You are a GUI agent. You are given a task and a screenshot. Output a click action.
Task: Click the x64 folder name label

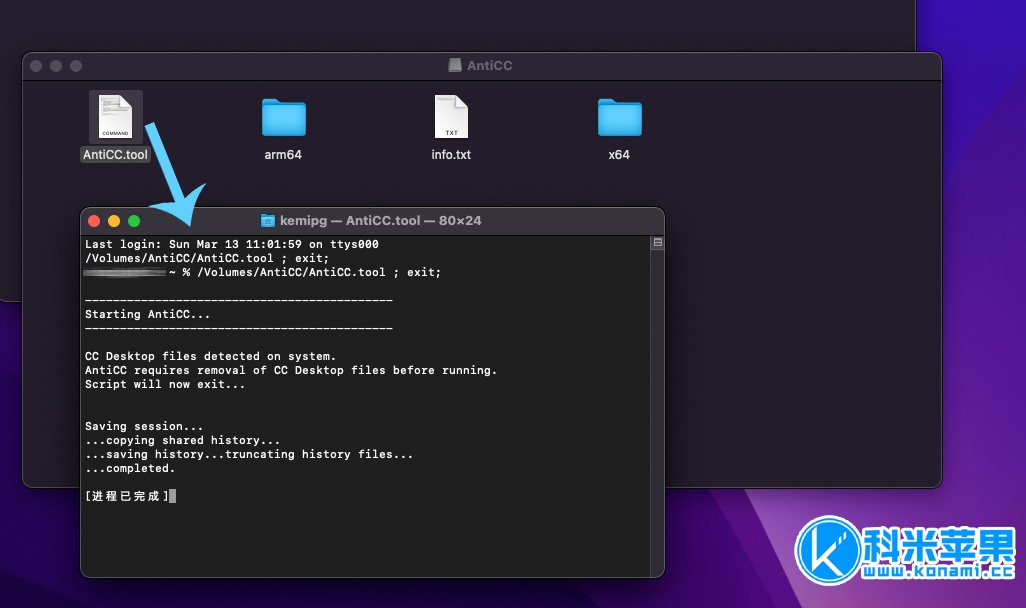[x=619, y=154]
